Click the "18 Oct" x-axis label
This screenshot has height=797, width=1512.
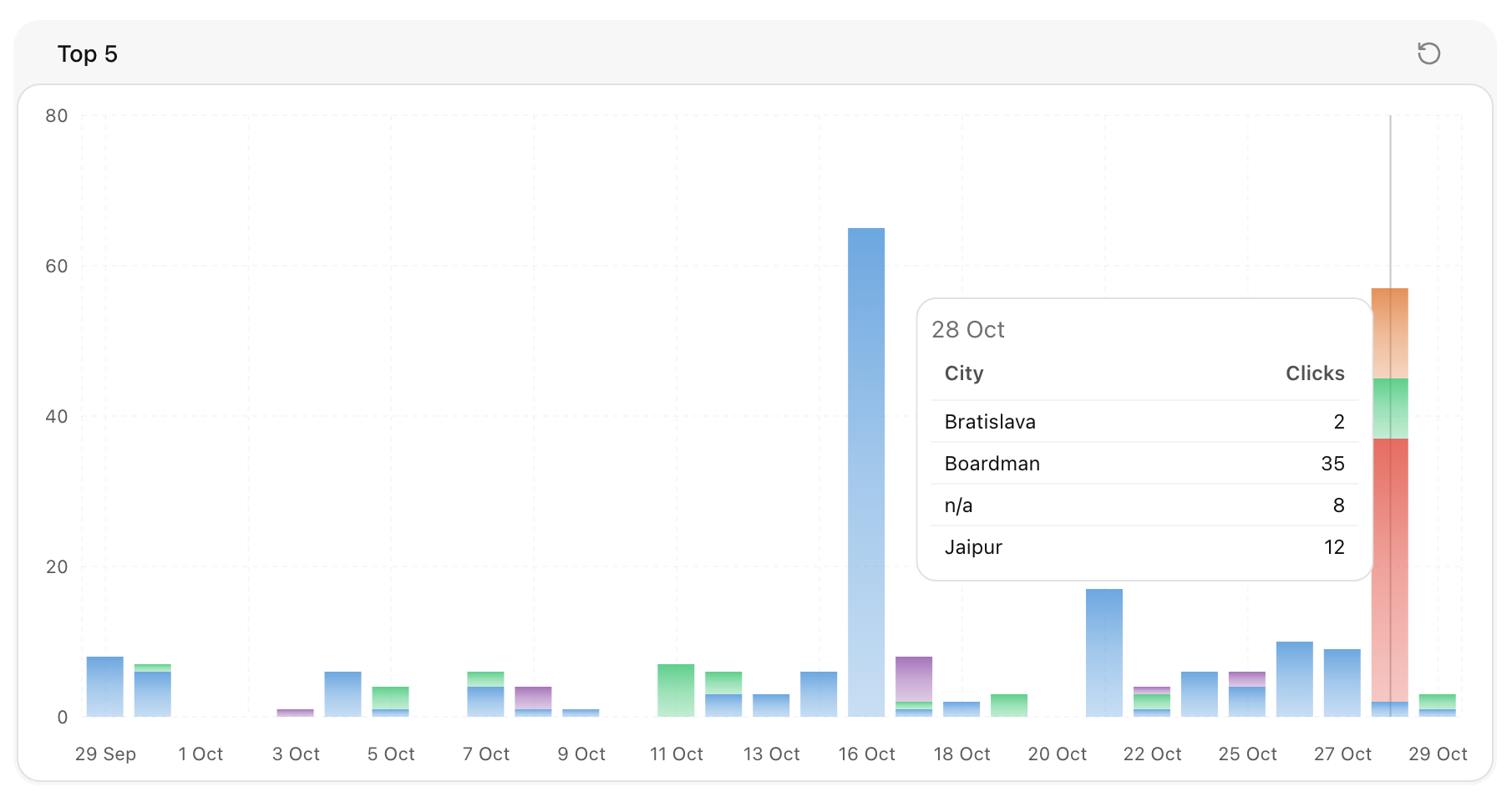[962, 754]
